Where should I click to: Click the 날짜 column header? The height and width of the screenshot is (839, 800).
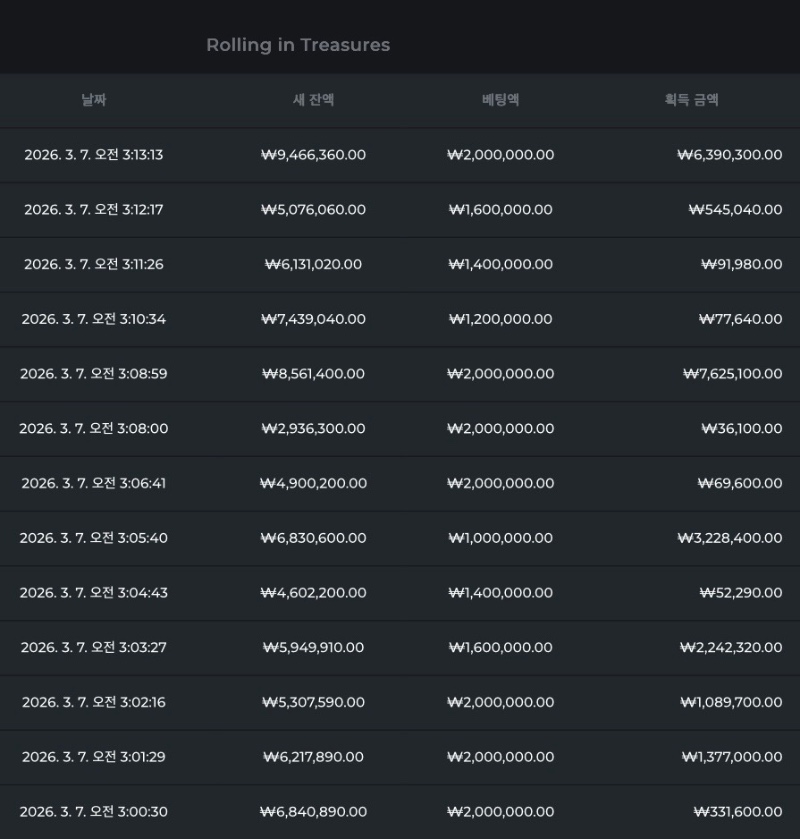94,100
